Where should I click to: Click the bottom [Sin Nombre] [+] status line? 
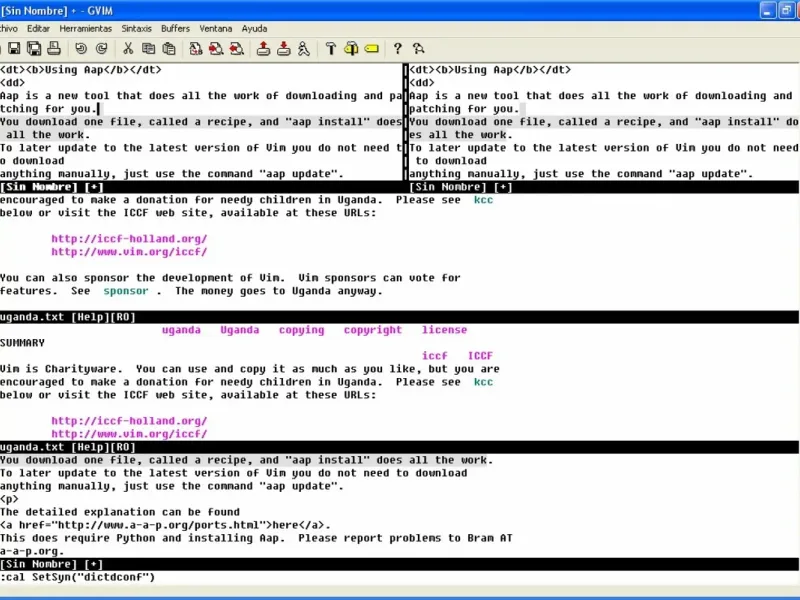[400, 564]
